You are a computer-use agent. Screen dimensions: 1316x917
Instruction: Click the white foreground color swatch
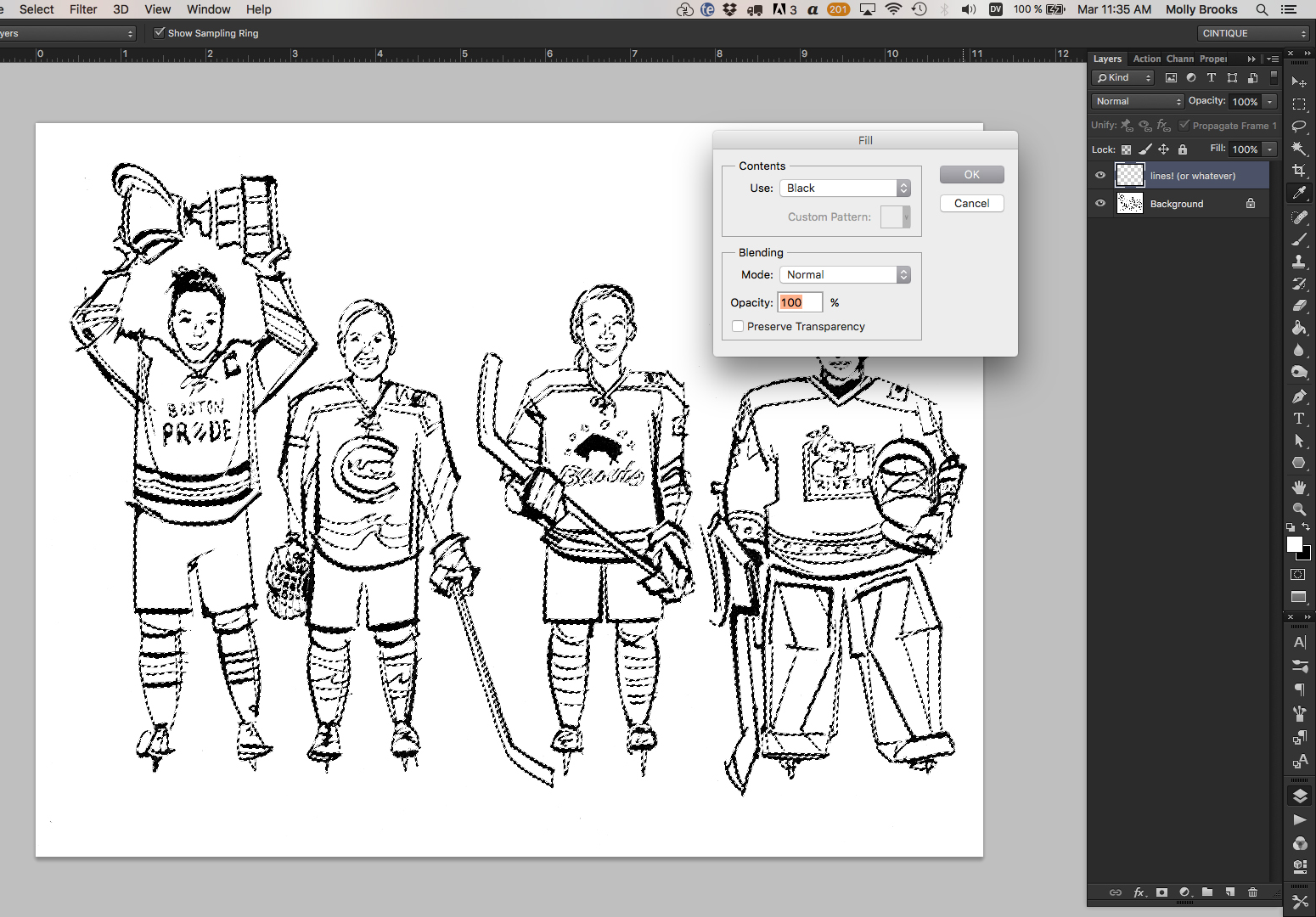click(1294, 544)
